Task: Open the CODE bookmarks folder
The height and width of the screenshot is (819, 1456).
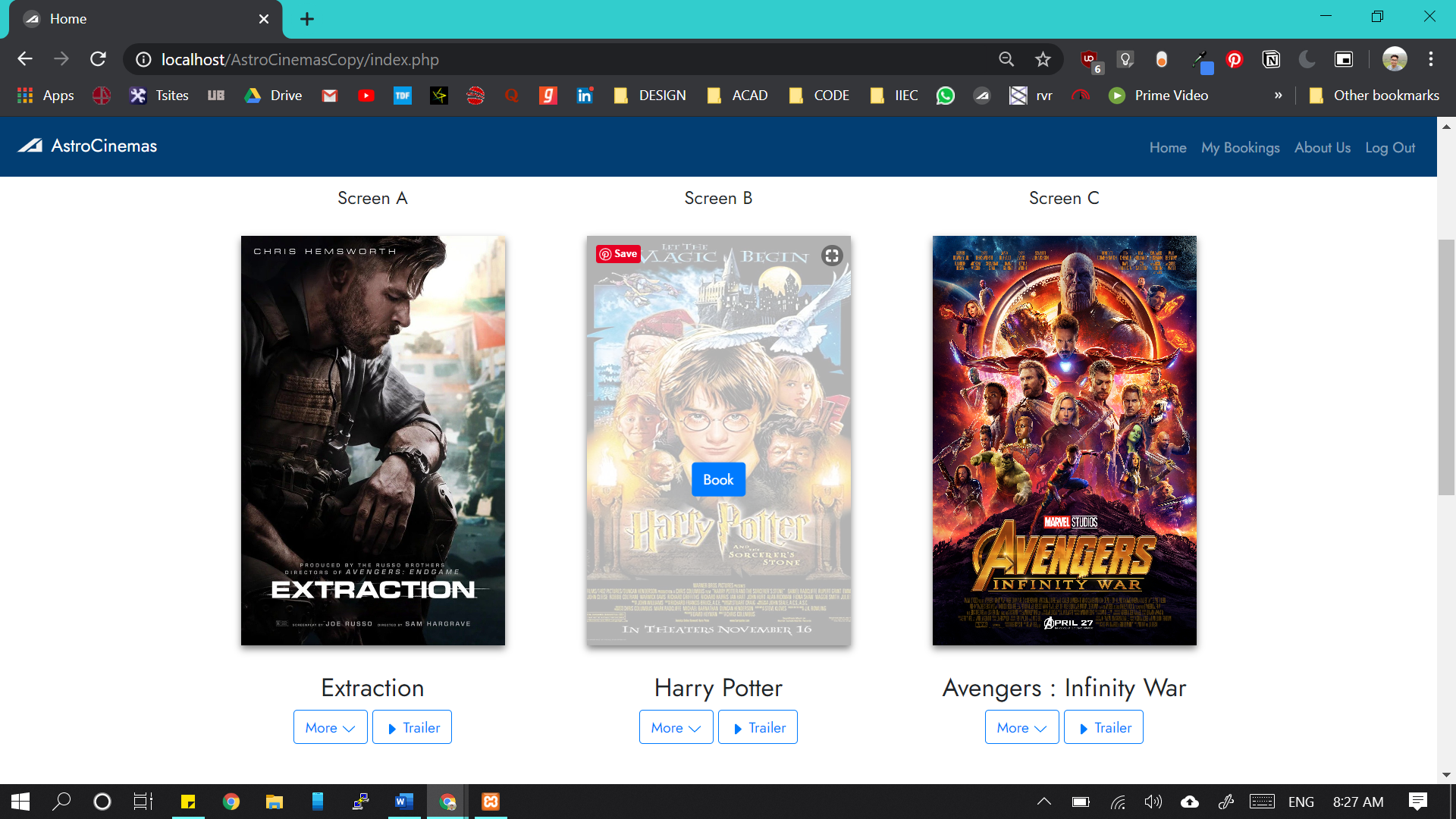Action: (x=819, y=96)
